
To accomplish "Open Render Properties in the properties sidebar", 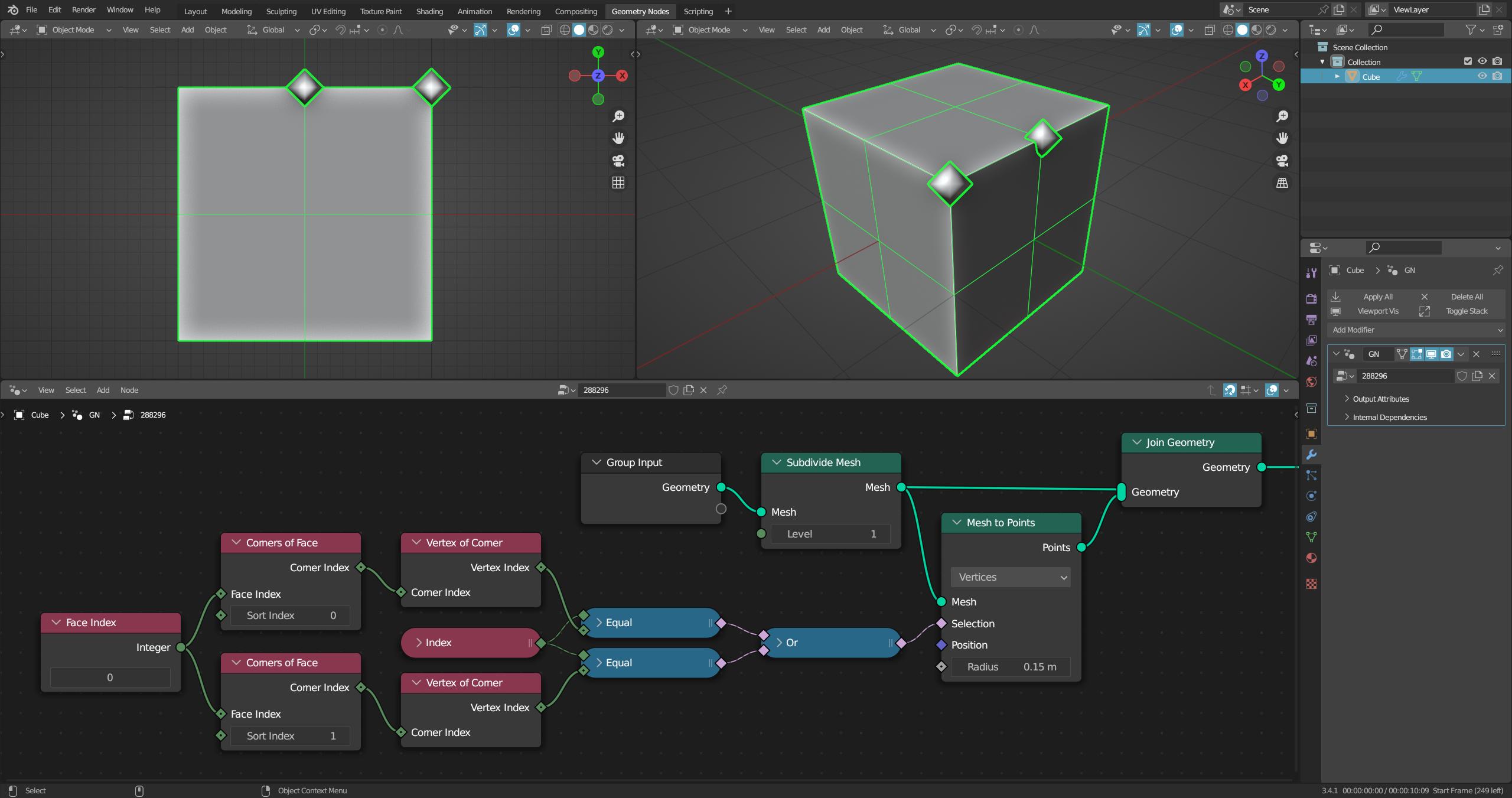I will click(x=1311, y=298).
